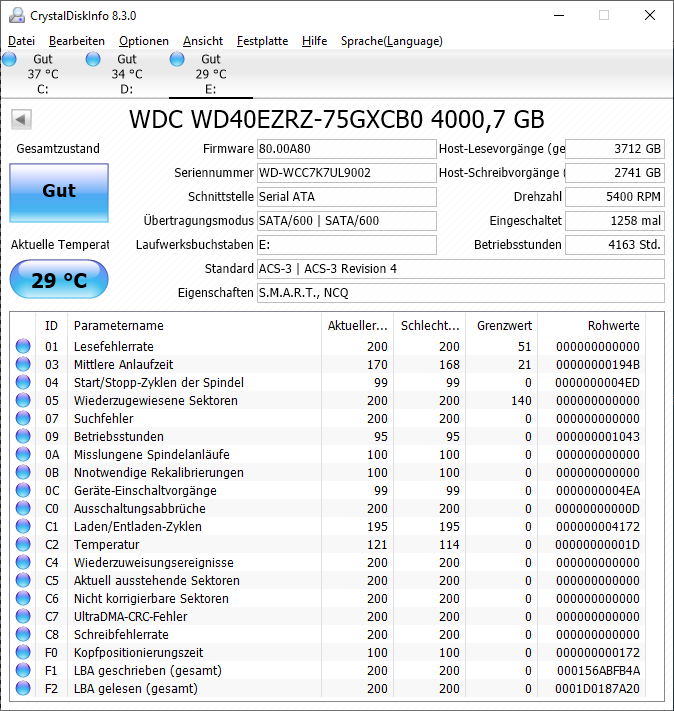Viewport: 674px width, 711px height.
Task: Click raw value 000000004172
Action: click(x=598, y=526)
